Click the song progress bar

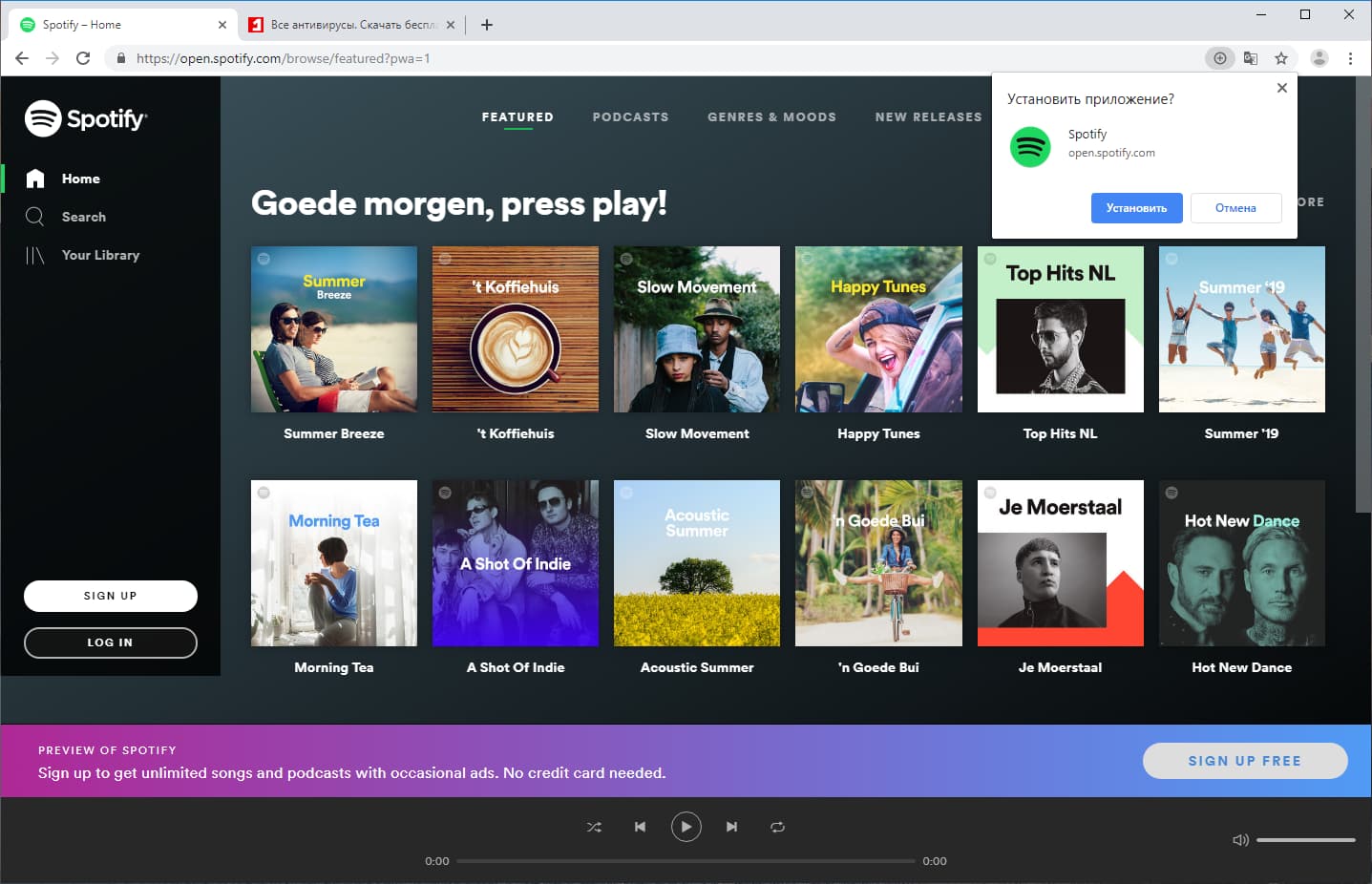(x=686, y=861)
